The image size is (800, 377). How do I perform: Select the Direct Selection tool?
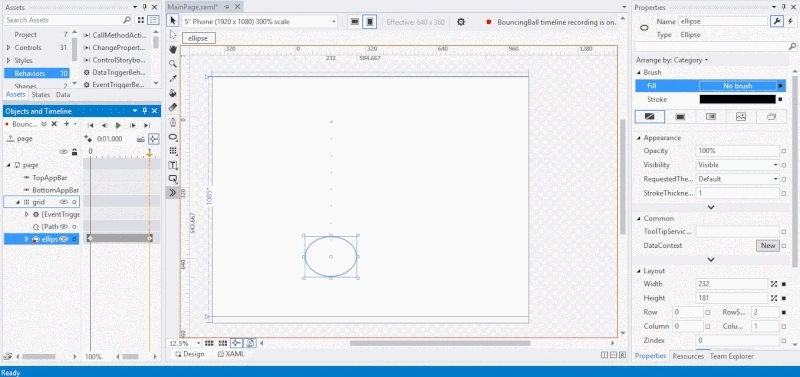(173, 35)
